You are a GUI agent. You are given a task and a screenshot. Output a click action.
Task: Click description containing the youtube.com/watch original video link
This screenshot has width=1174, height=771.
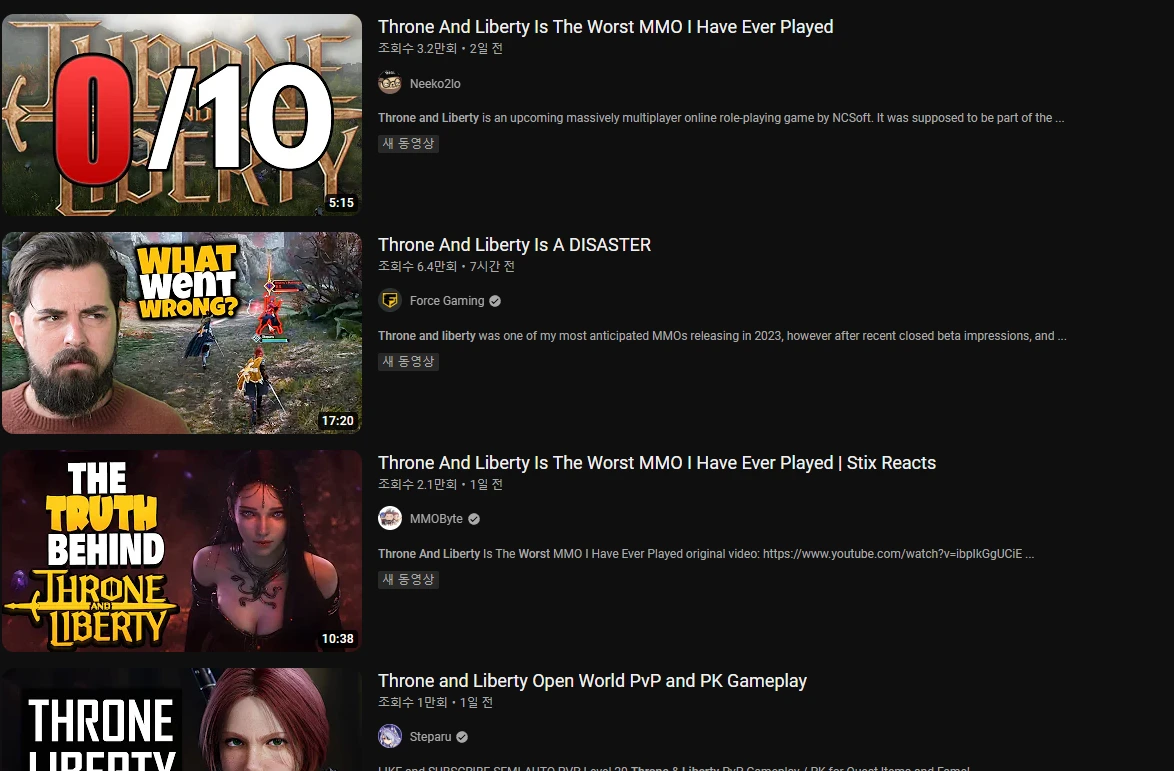[706, 554]
